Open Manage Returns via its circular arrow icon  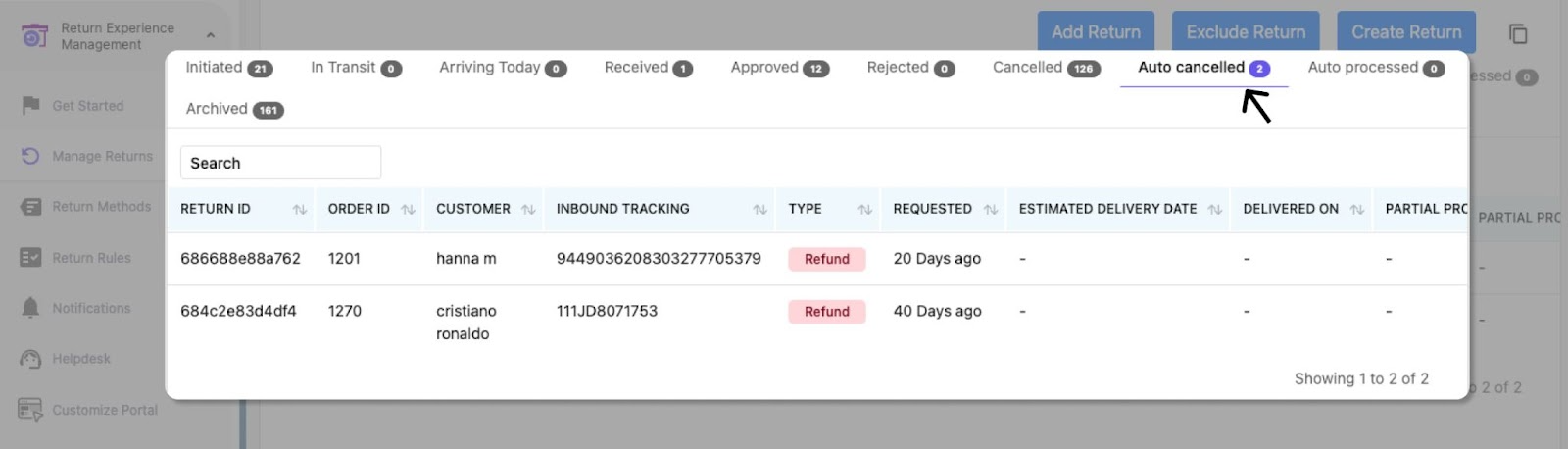pyautogui.click(x=30, y=156)
